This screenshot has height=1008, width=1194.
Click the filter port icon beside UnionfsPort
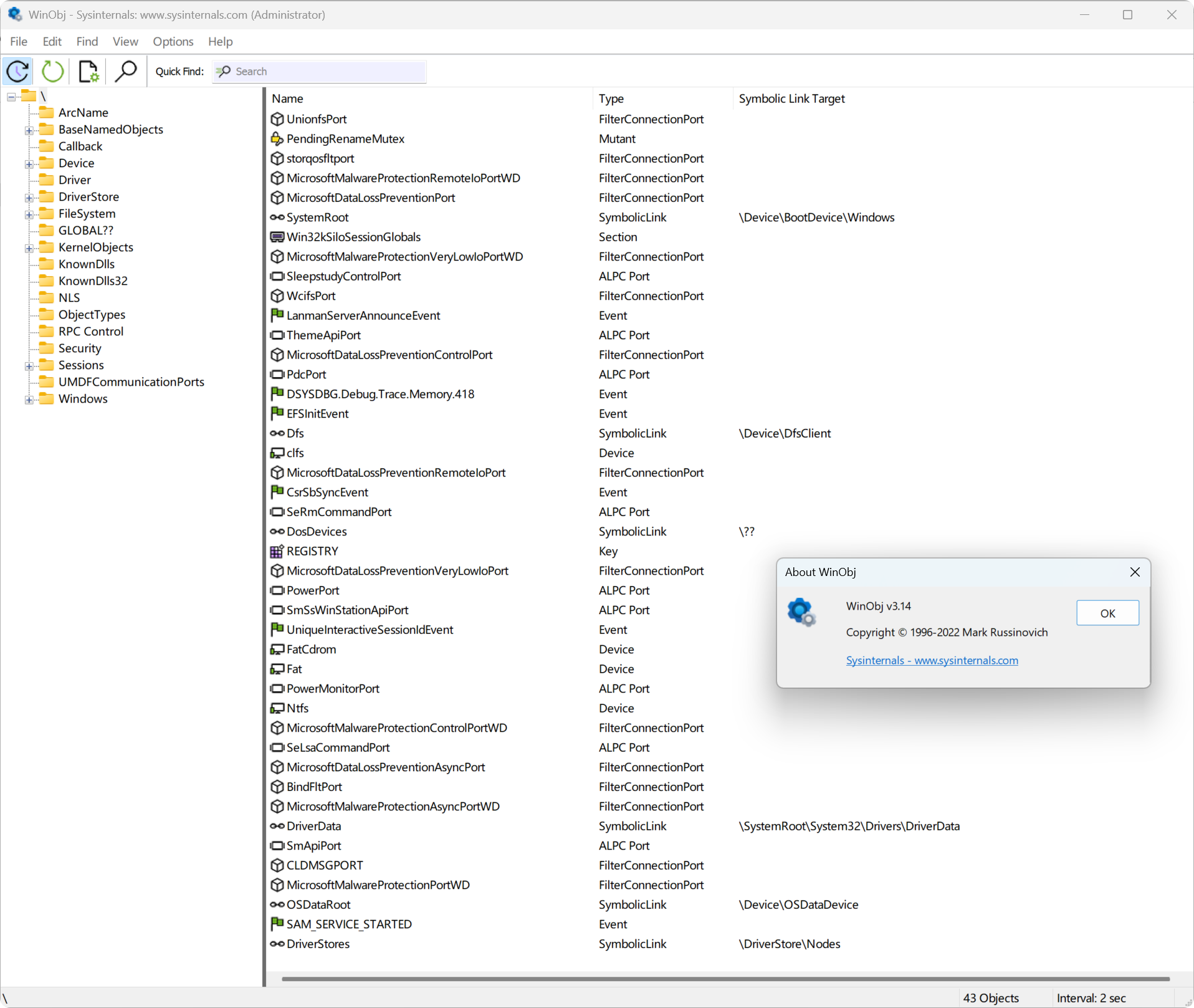(x=277, y=119)
